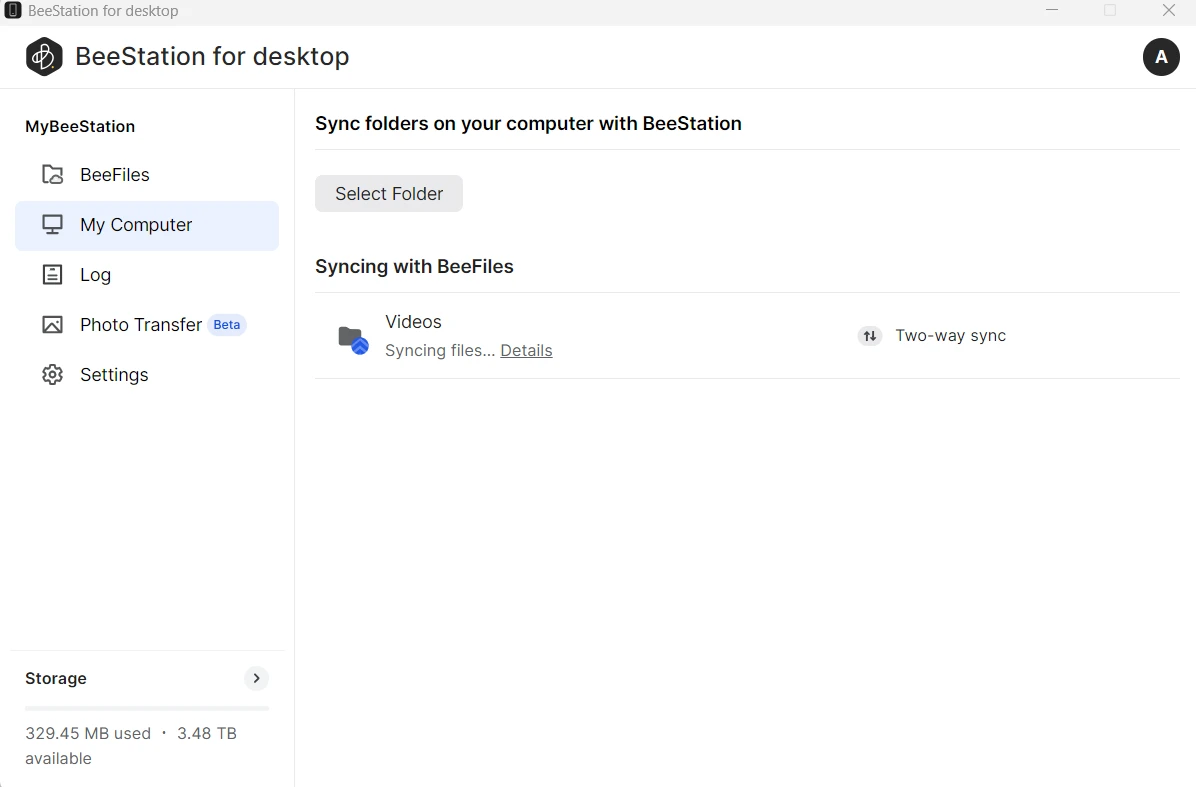Click the BeeFiles folder icon in sidebar
This screenshot has height=787, width=1196.
pyautogui.click(x=52, y=175)
